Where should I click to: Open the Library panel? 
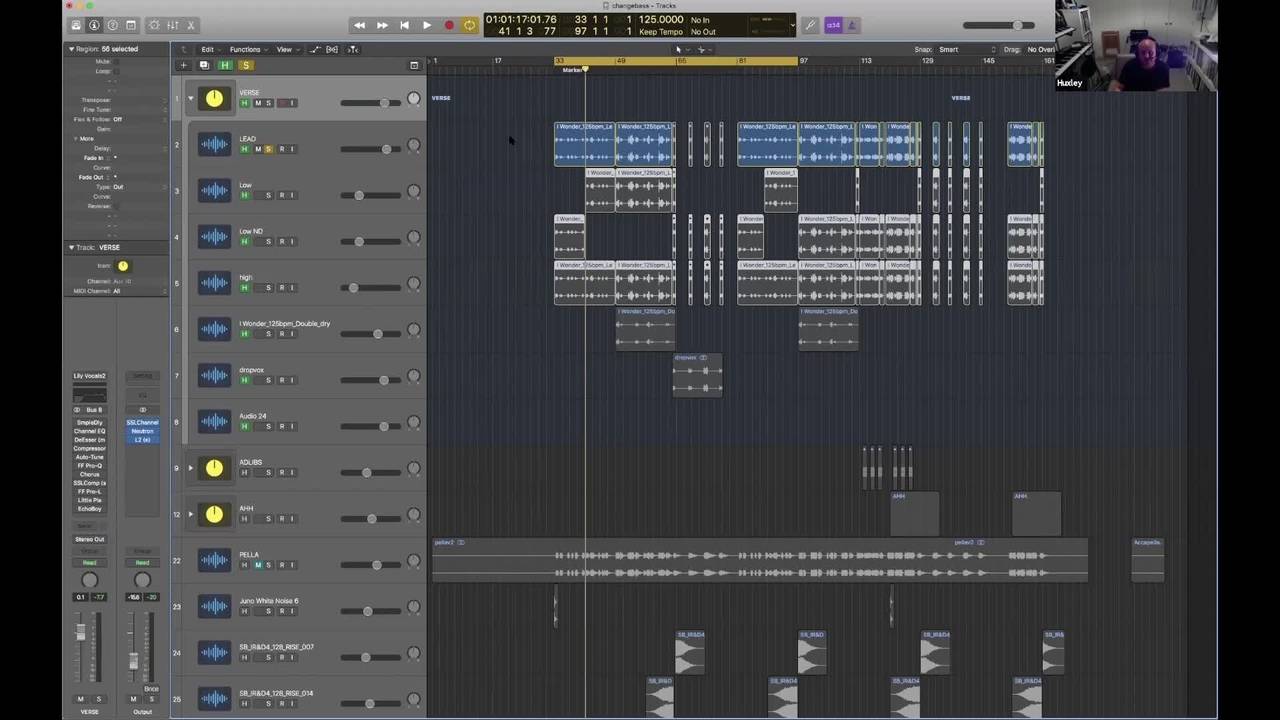pos(76,25)
